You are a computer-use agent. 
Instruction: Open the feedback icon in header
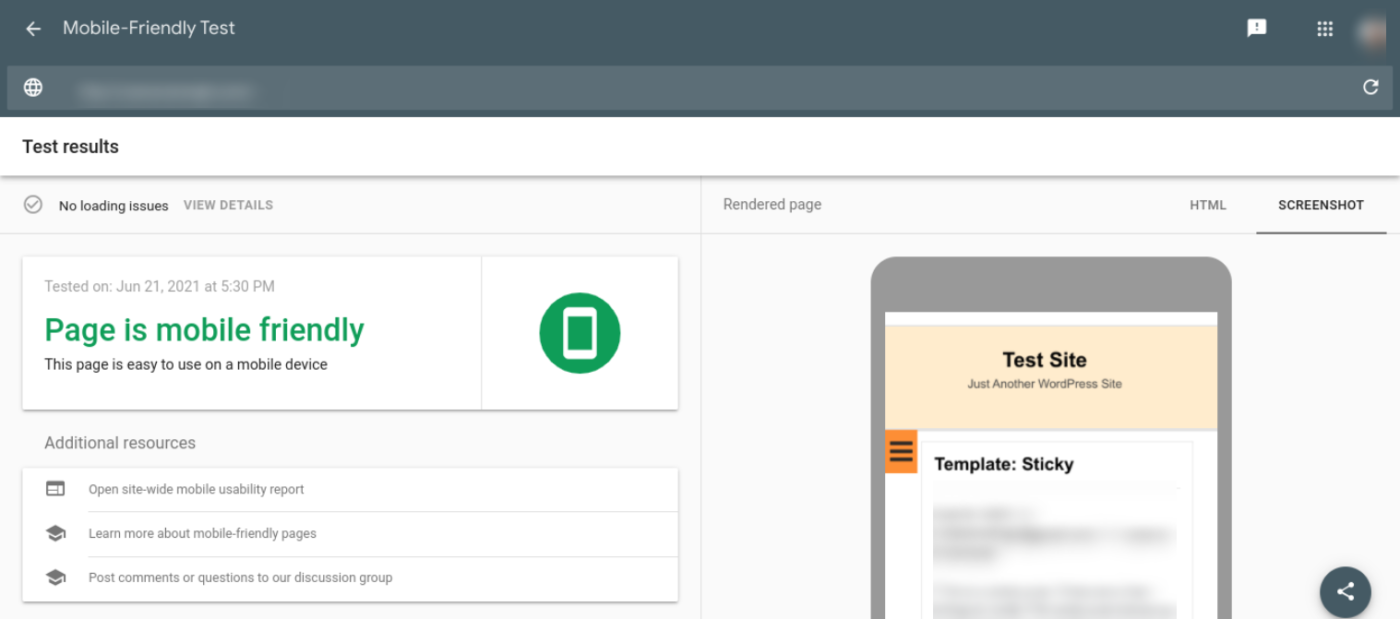click(x=1257, y=28)
